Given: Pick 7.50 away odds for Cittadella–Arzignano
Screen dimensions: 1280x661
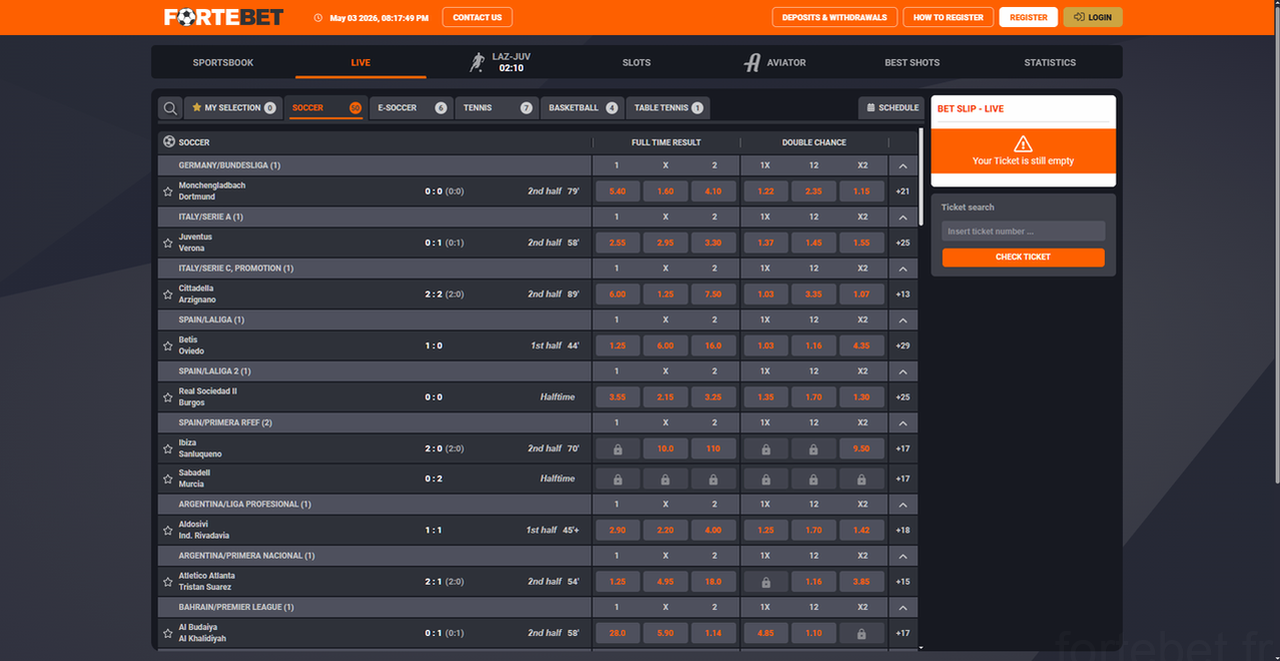Looking at the screenshot, I should click(x=713, y=294).
